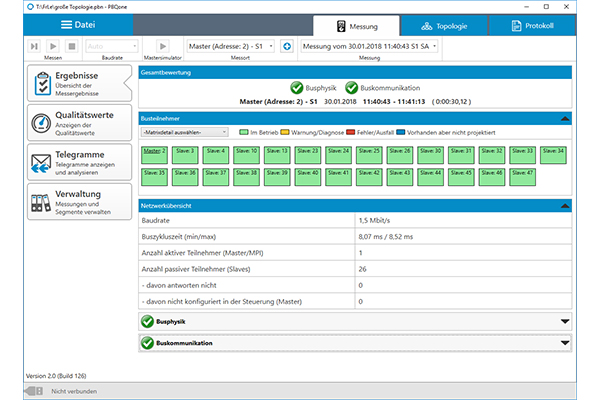Click the Ergebnisse clipboard checklist icon
Image resolution: width=600 pixels, height=400 pixels.
click(x=42, y=83)
